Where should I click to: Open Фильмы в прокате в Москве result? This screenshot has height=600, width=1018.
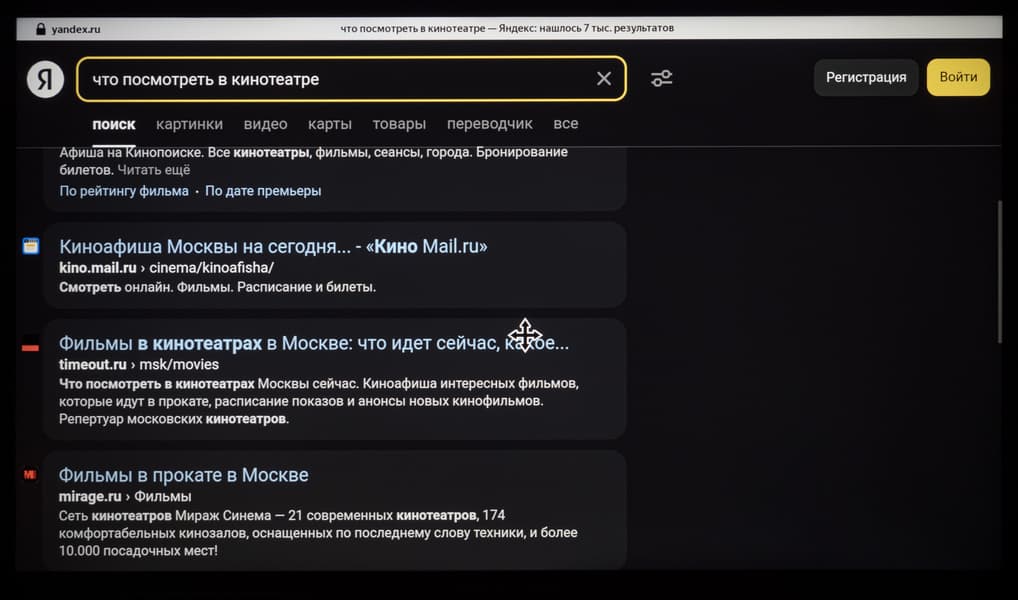(x=184, y=475)
